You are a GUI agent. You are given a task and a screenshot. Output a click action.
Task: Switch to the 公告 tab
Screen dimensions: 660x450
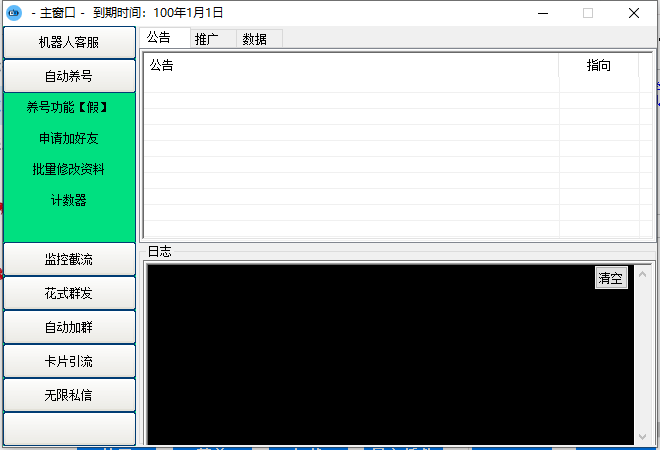(x=165, y=38)
